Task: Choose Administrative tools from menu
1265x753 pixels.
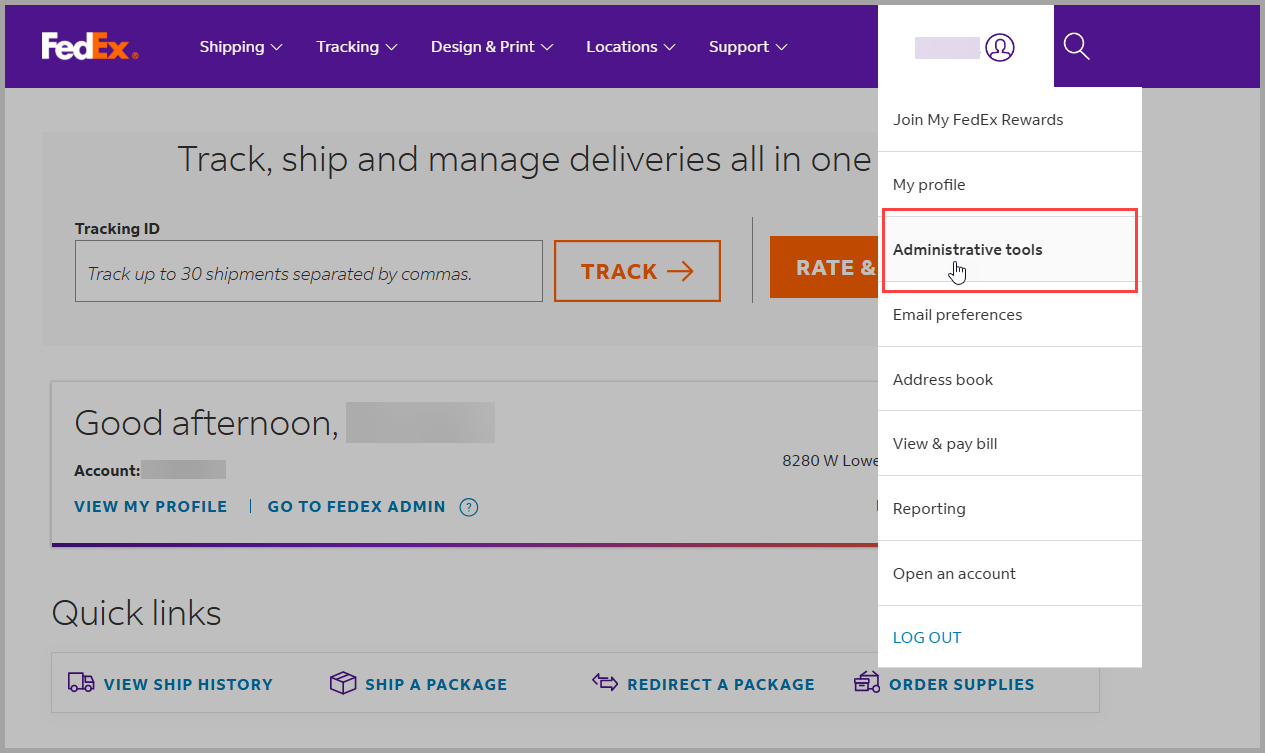Action: (1010, 250)
